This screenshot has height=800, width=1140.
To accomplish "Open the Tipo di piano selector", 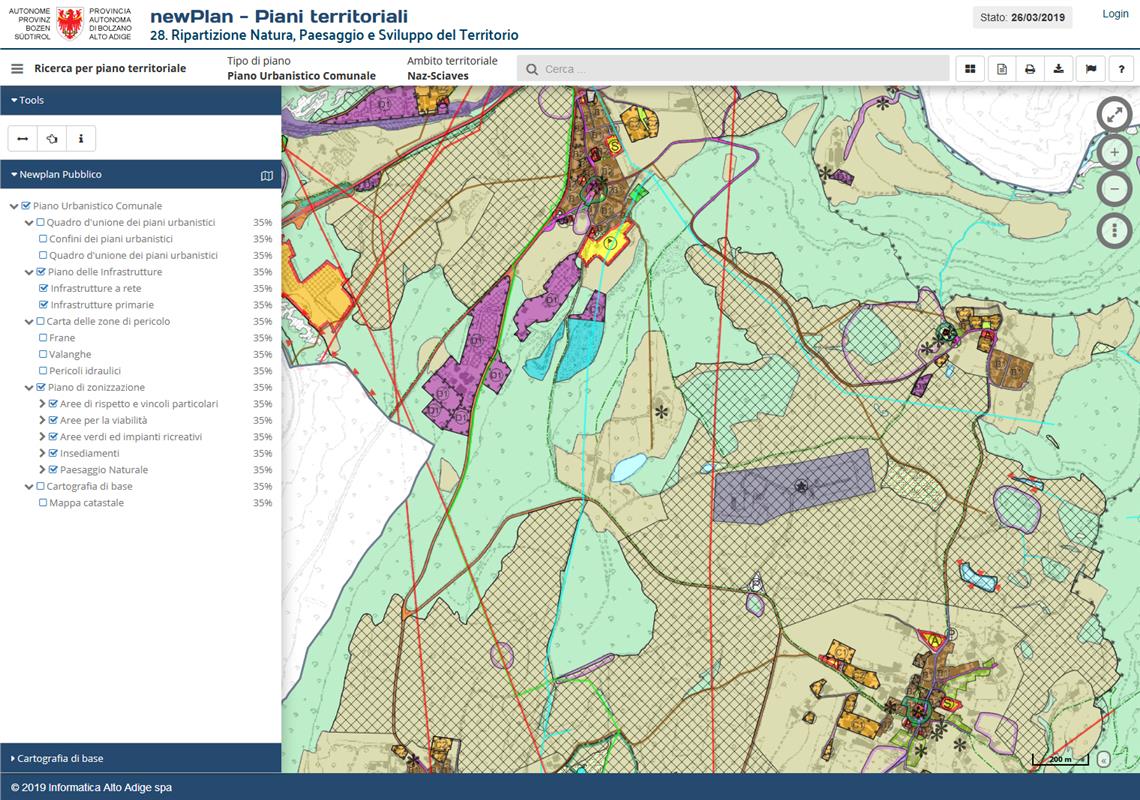I will pos(301,69).
